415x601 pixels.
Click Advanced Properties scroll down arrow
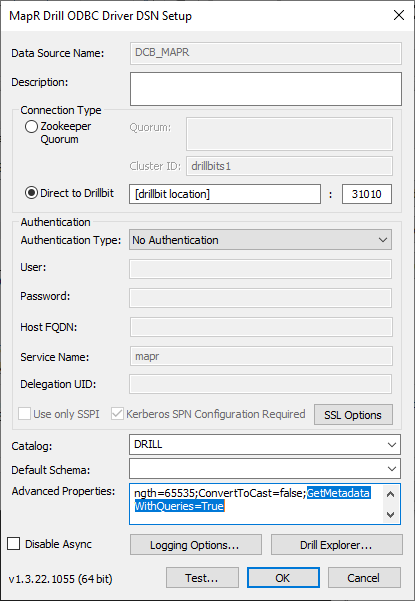[390, 514]
